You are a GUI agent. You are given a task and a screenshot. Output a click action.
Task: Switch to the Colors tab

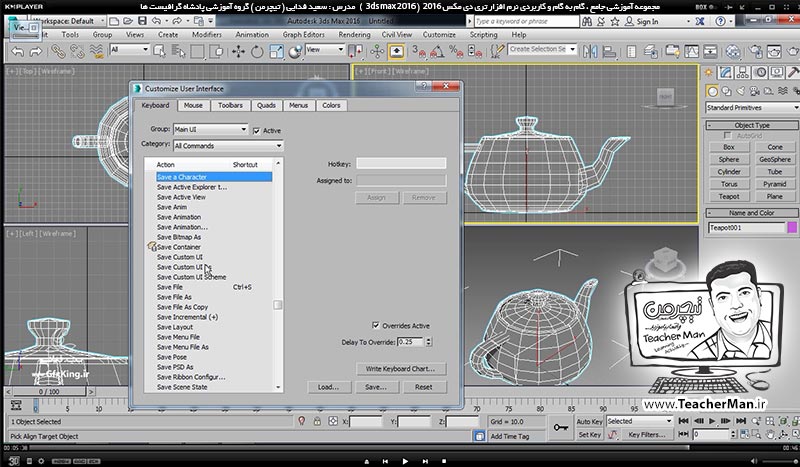(x=331, y=105)
